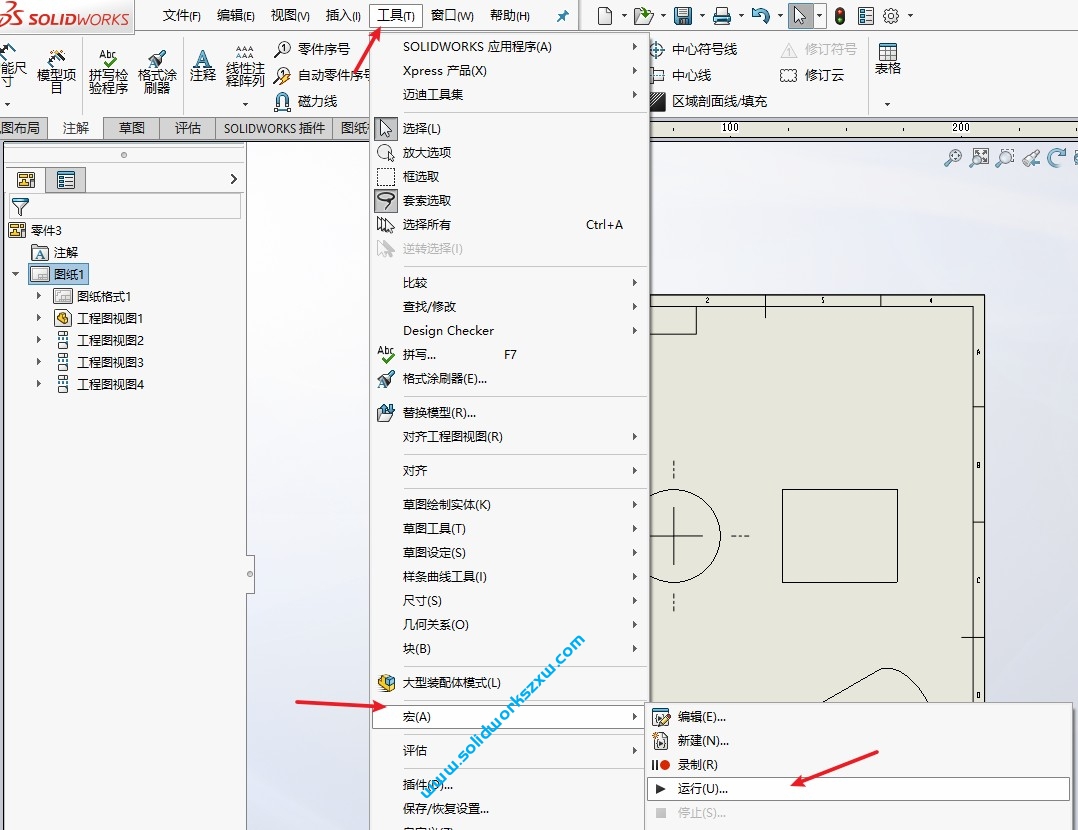Switch to the 评估 ribbon tab

coord(187,128)
